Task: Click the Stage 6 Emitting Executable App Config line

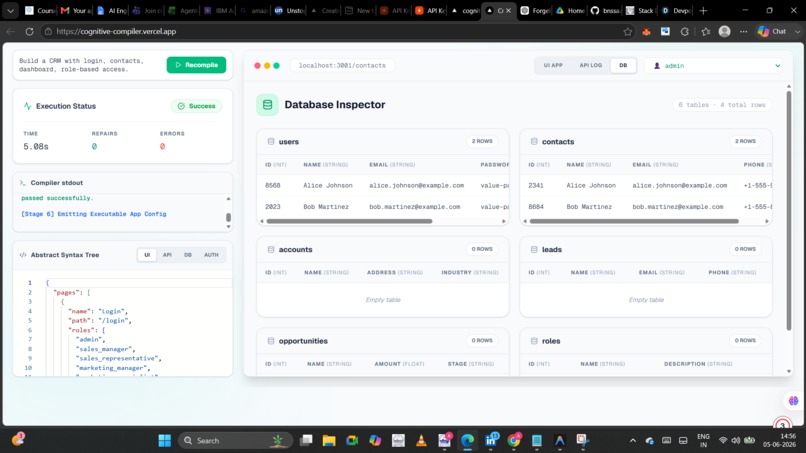Action: (94, 214)
